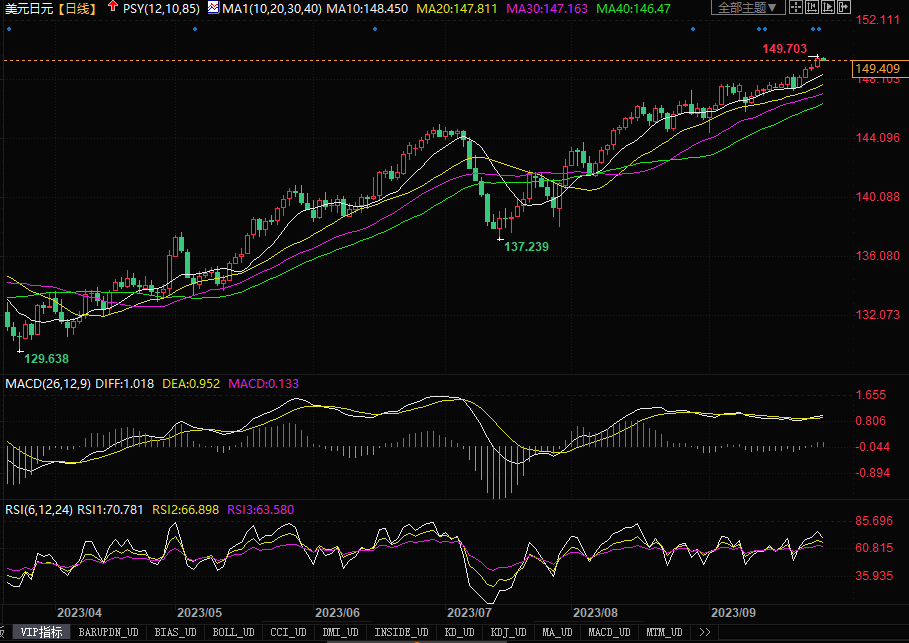Click the 129.638 low price label

click(x=46, y=359)
